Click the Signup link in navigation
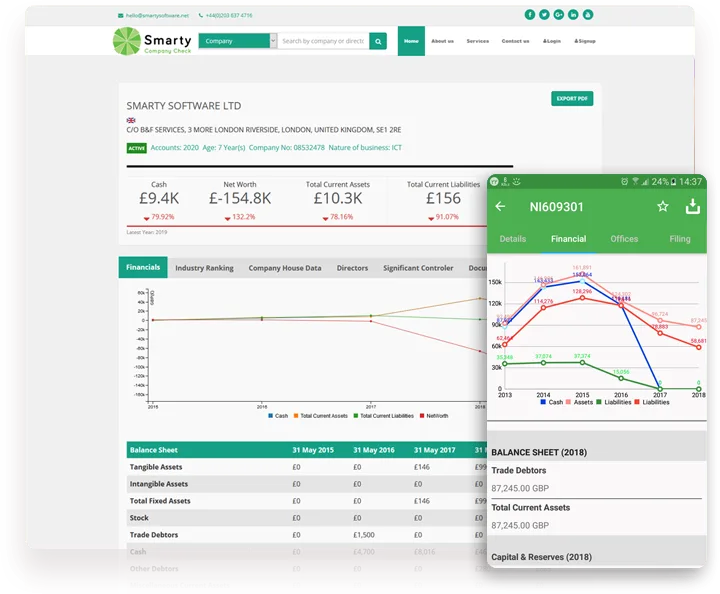 pos(585,41)
